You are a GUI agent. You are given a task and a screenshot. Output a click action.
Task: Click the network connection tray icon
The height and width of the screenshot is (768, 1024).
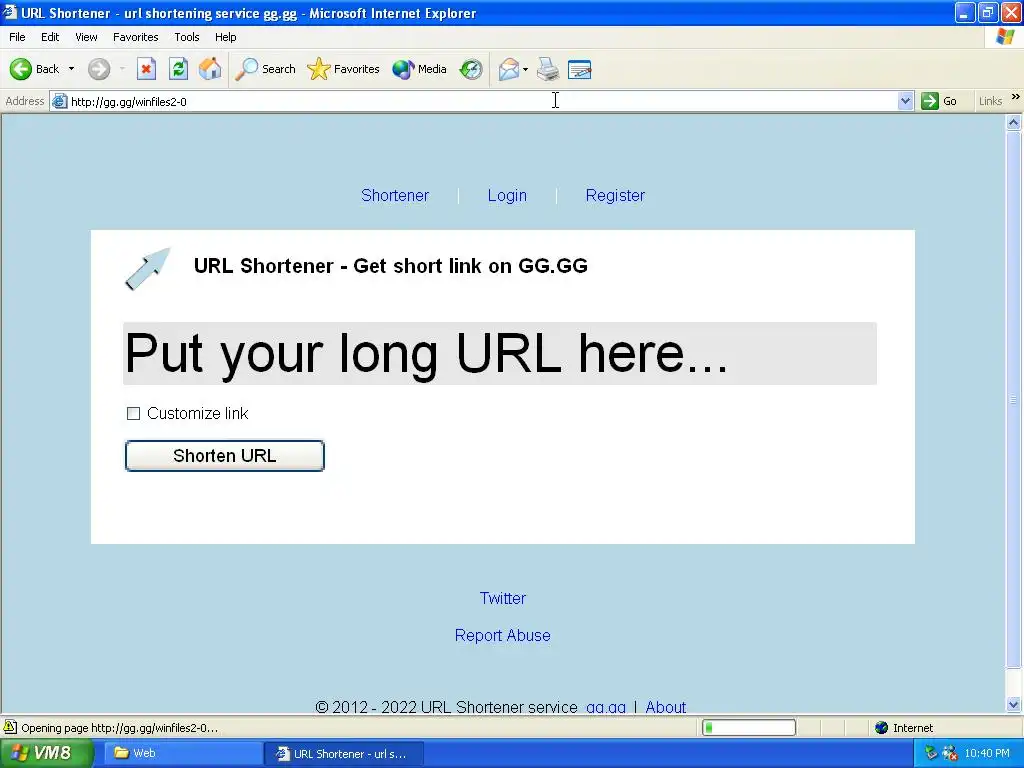tap(932, 753)
